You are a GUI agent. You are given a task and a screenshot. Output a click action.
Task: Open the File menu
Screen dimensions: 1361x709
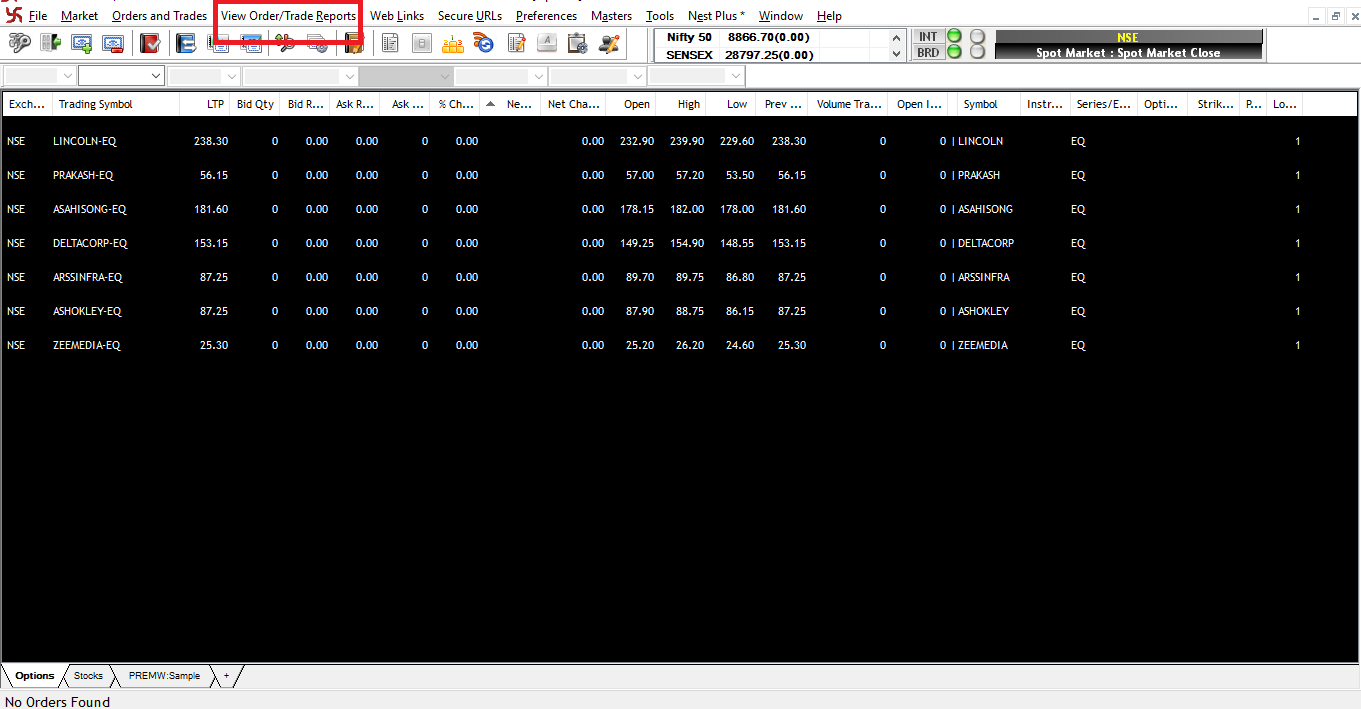tap(38, 16)
